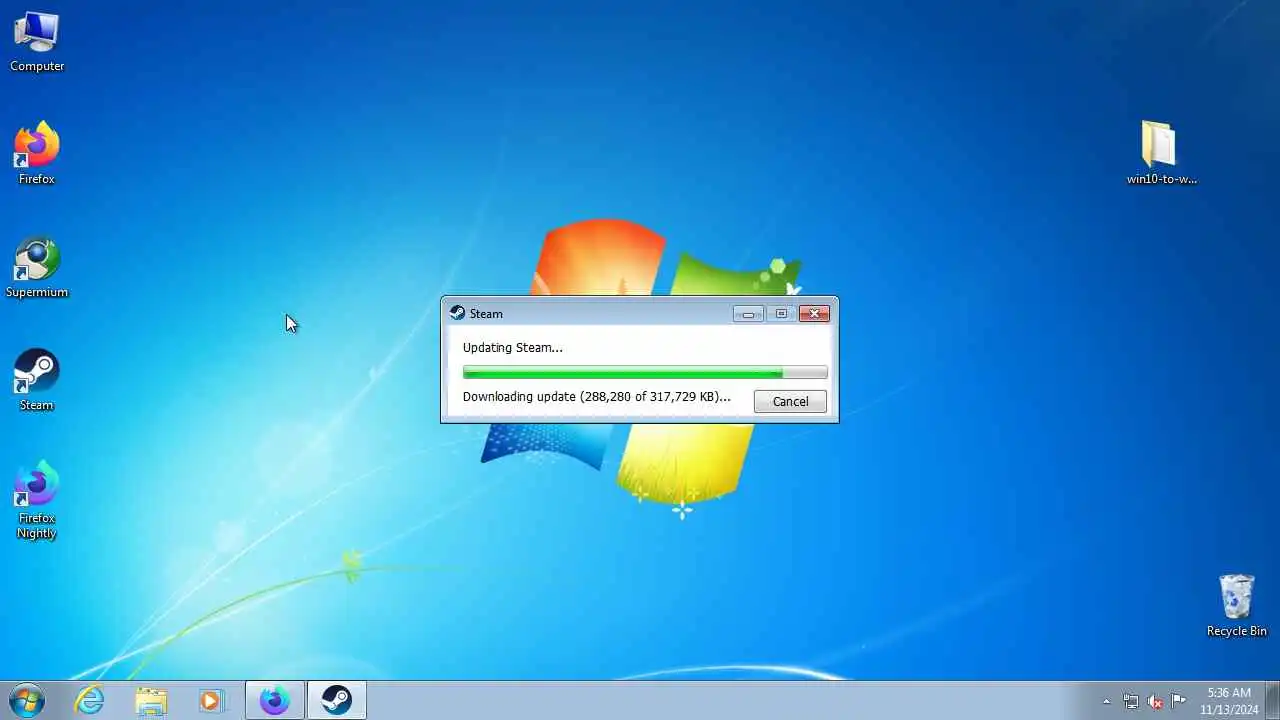This screenshot has height=720, width=1280.
Task: Click the Show desktop button
Action: click(1273, 701)
